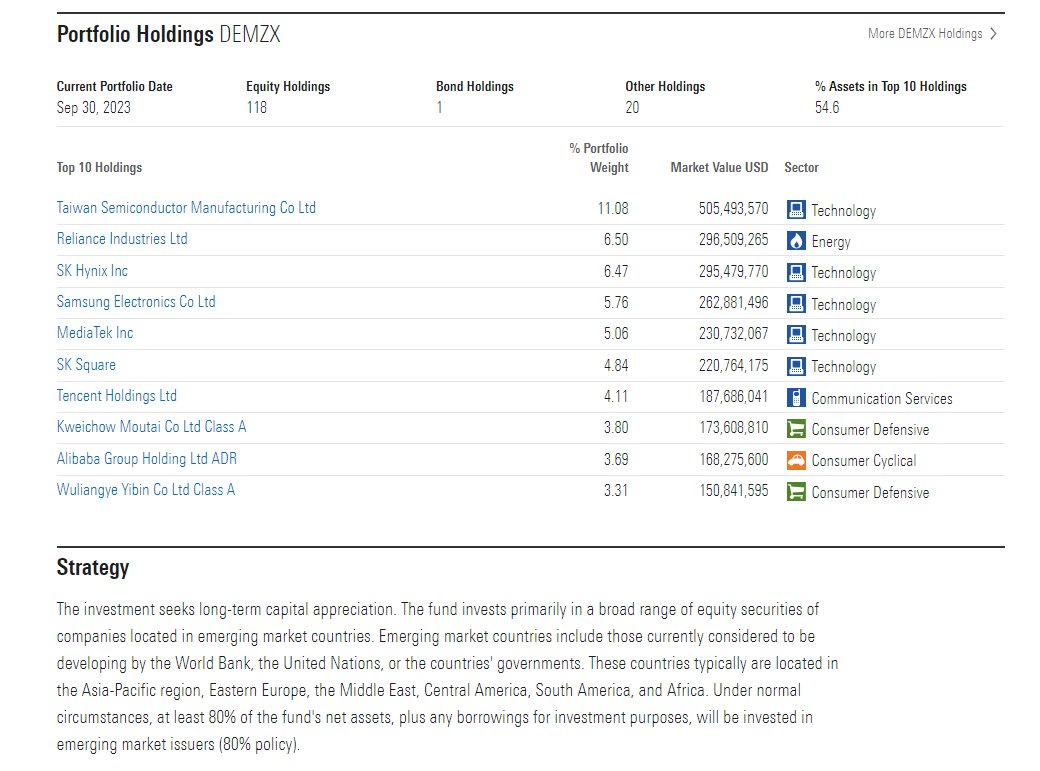Click the Market Value USD column header
Image resolution: width=1040 pixels, height=771 pixels.
[719, 168]
